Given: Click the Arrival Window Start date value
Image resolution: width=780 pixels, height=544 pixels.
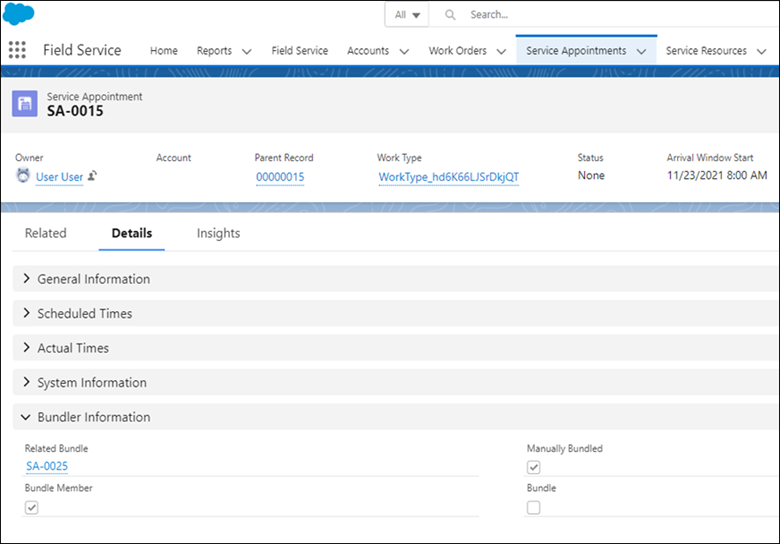Looking at the screenshot, I should point(717,176).
